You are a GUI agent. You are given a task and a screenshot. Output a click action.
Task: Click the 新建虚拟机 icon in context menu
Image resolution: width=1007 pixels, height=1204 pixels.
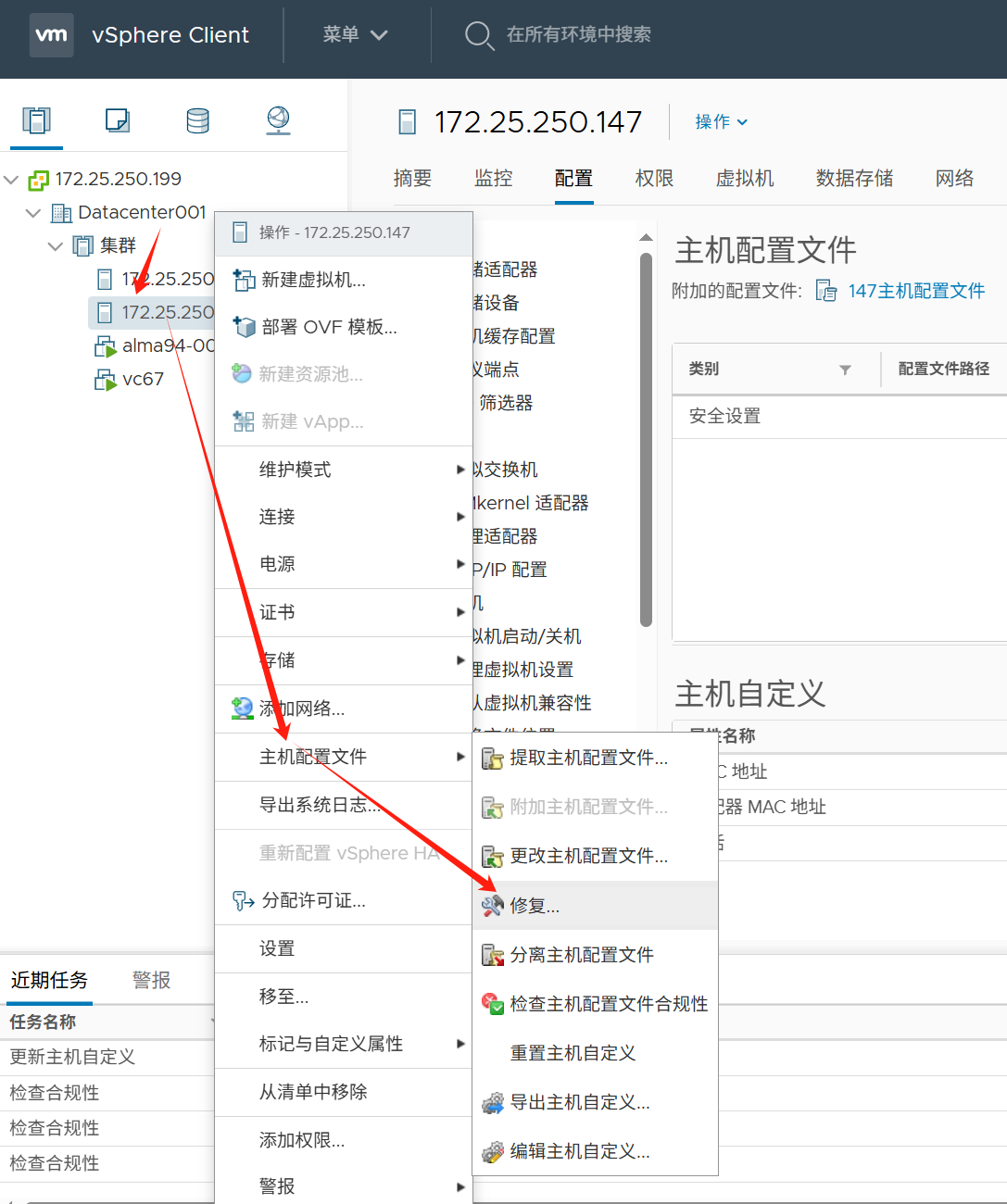coord(244,280)
